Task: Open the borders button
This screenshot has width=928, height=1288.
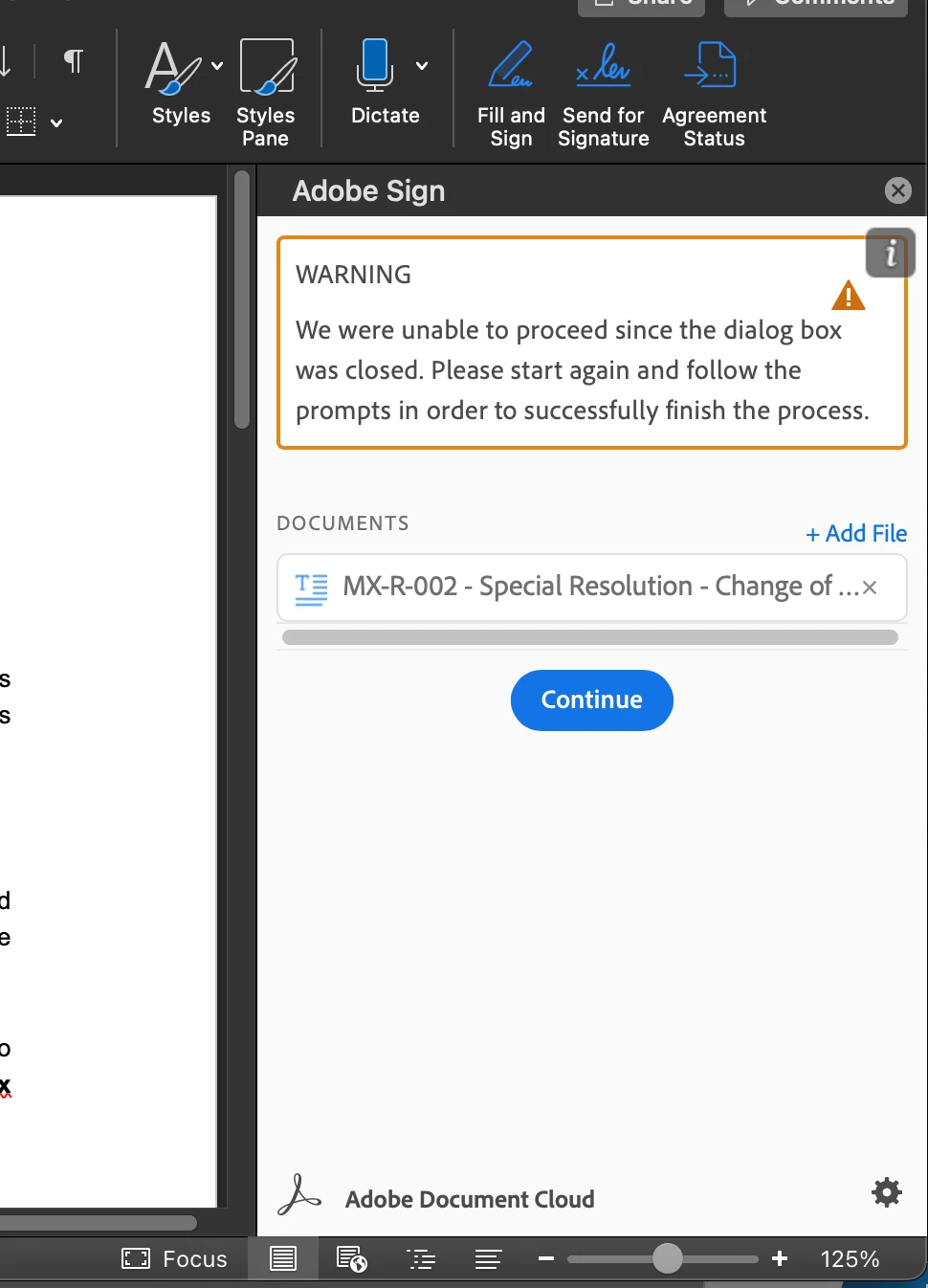Action: point(20,122)
